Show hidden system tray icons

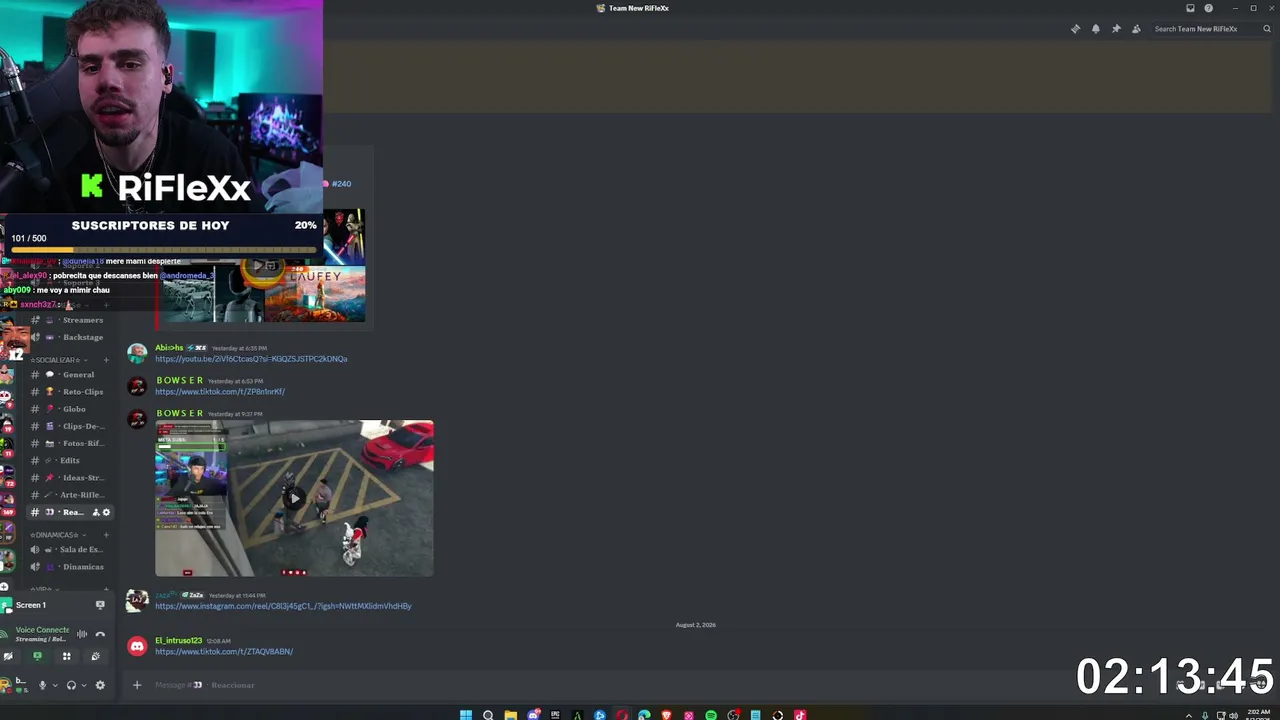1188,715
